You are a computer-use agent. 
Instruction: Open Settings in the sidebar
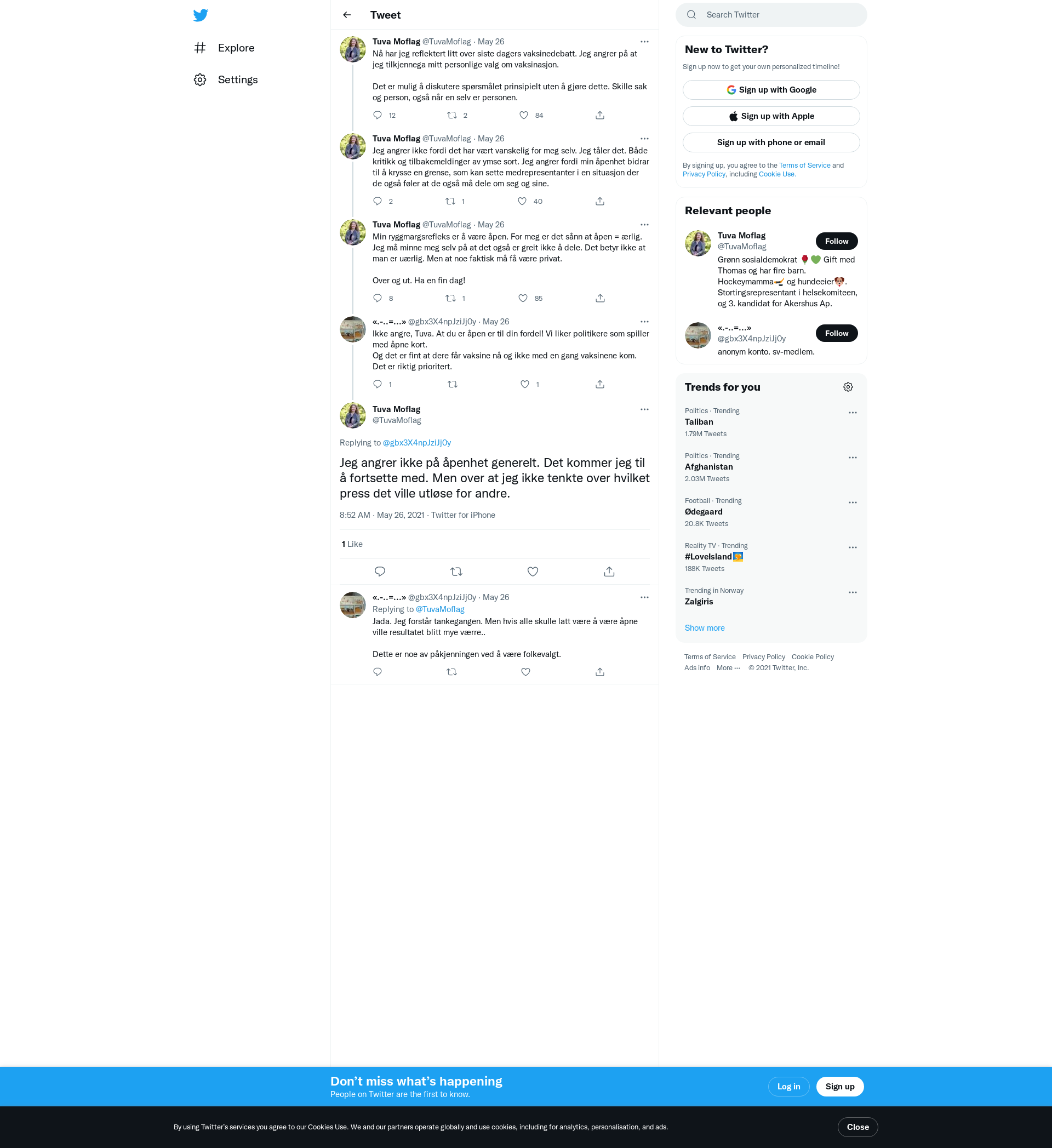(226, 79)
